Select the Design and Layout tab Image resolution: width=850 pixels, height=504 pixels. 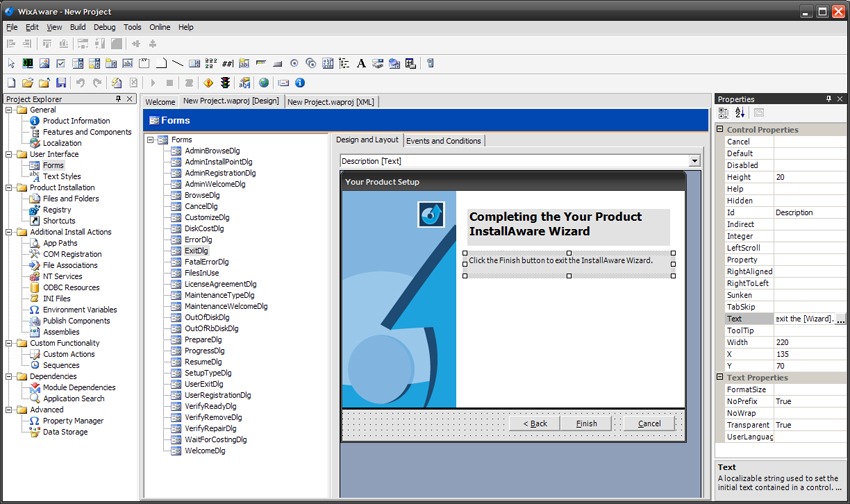coord(367,140)
